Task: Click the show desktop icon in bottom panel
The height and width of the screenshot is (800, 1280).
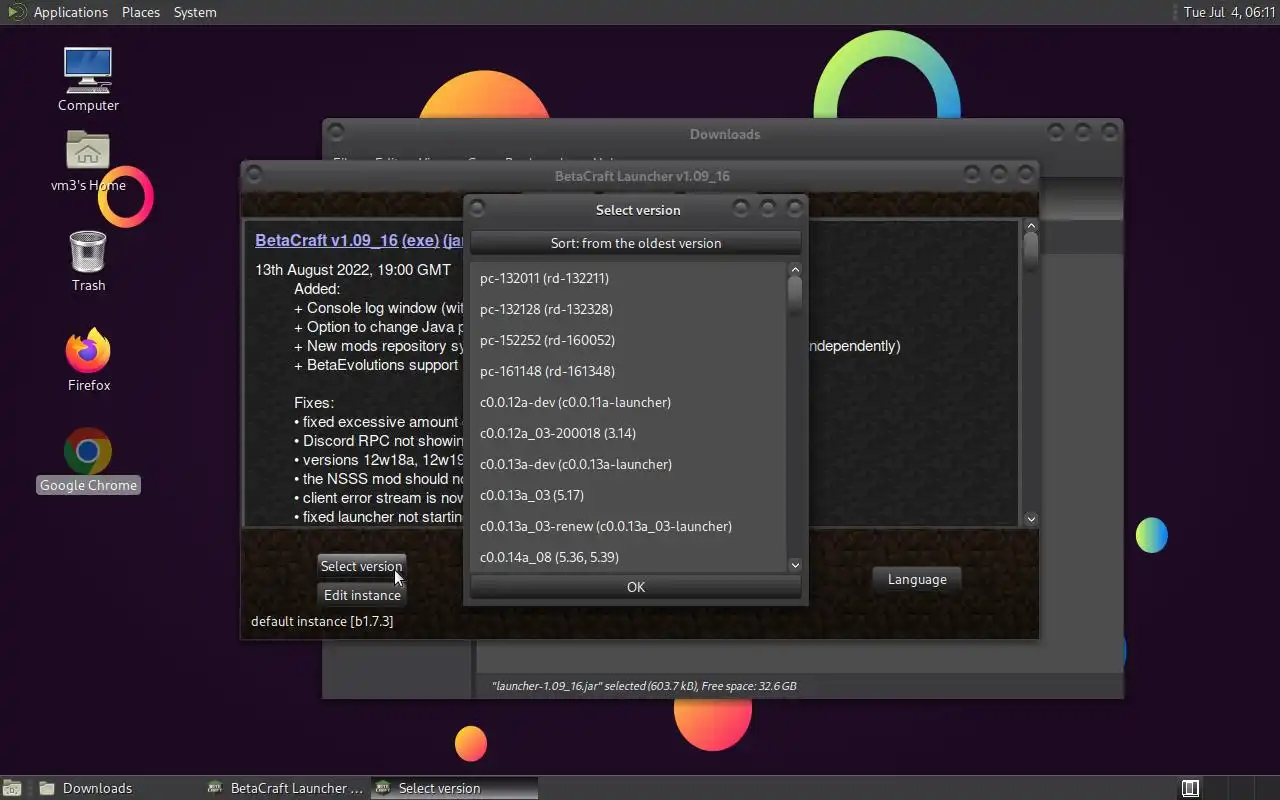Action: coord(12,788)
